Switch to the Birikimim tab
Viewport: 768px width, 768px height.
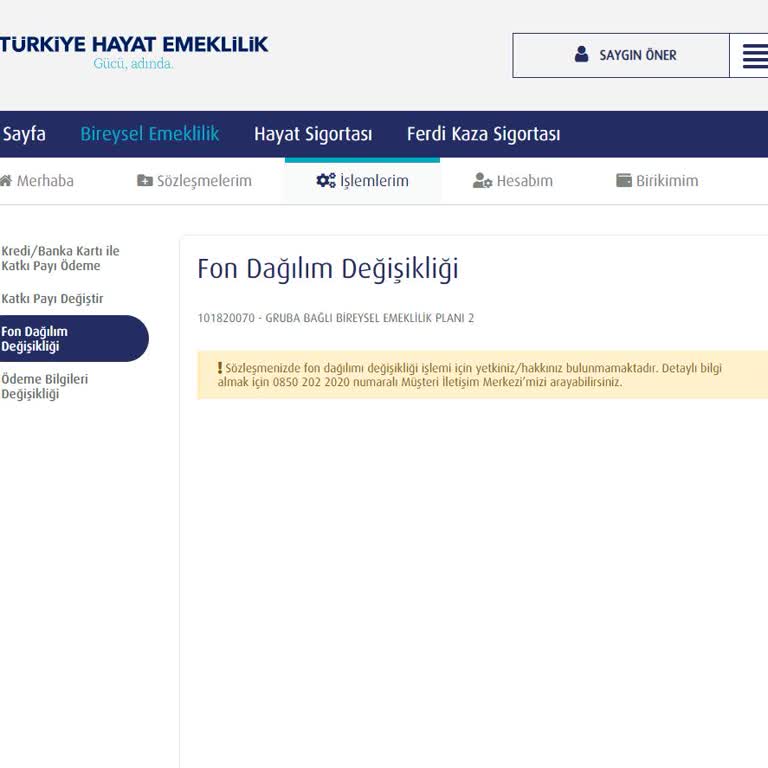pos(657,181)
